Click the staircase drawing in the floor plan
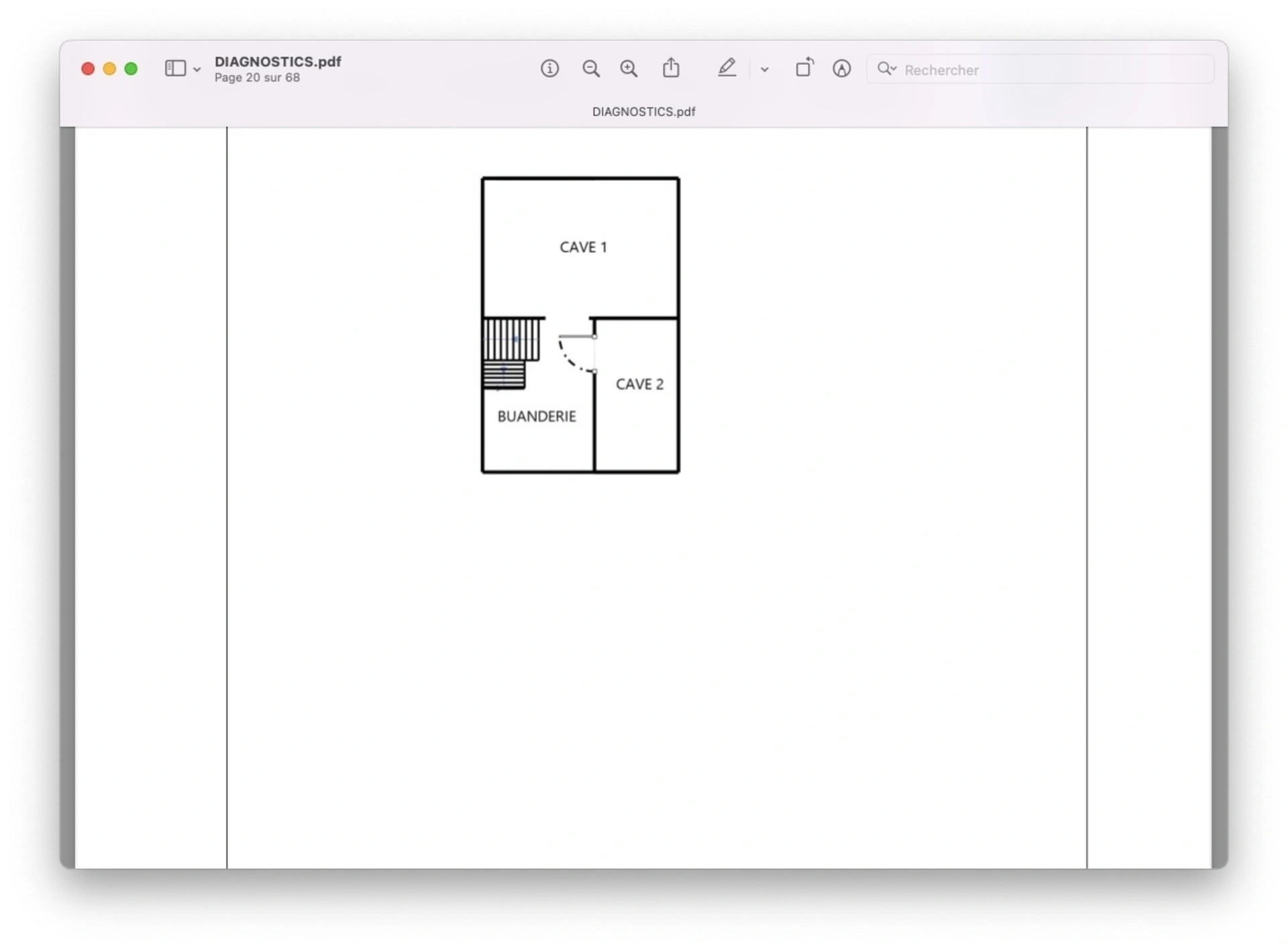This screenshot has width=1288, height=948. (x=511, y=354)
